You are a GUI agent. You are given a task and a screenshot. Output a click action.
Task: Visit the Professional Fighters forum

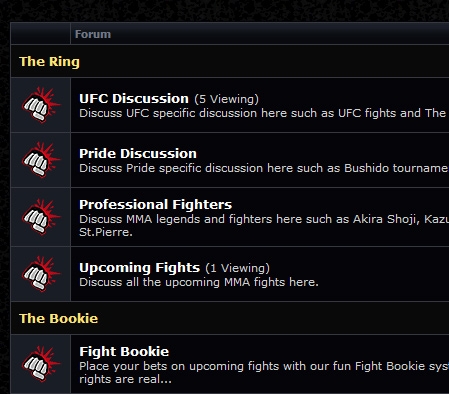156,205
